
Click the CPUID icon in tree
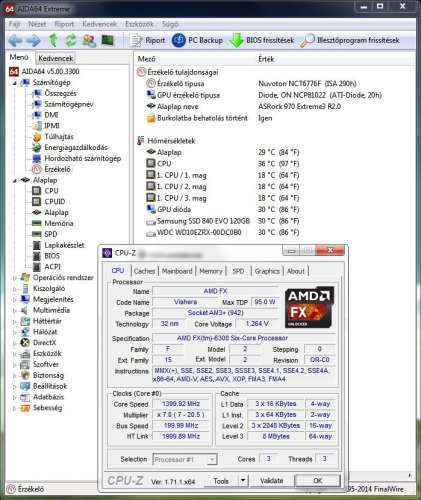pos(37,202)
